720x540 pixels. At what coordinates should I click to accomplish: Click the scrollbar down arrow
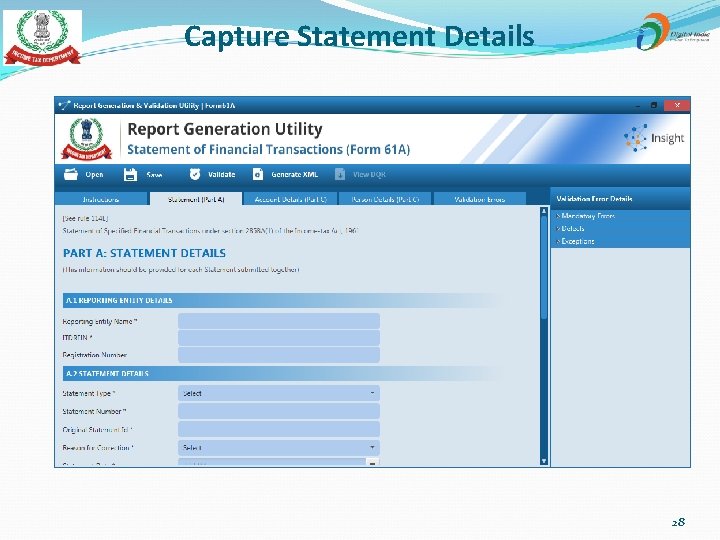pos(544,461)
